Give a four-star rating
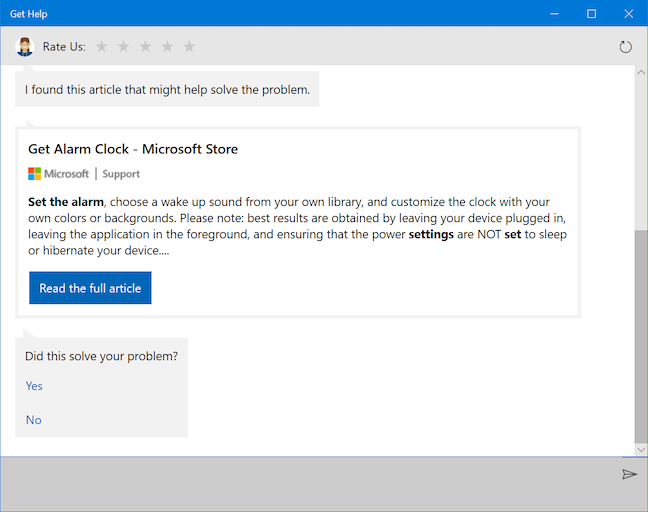 [167, 46]
